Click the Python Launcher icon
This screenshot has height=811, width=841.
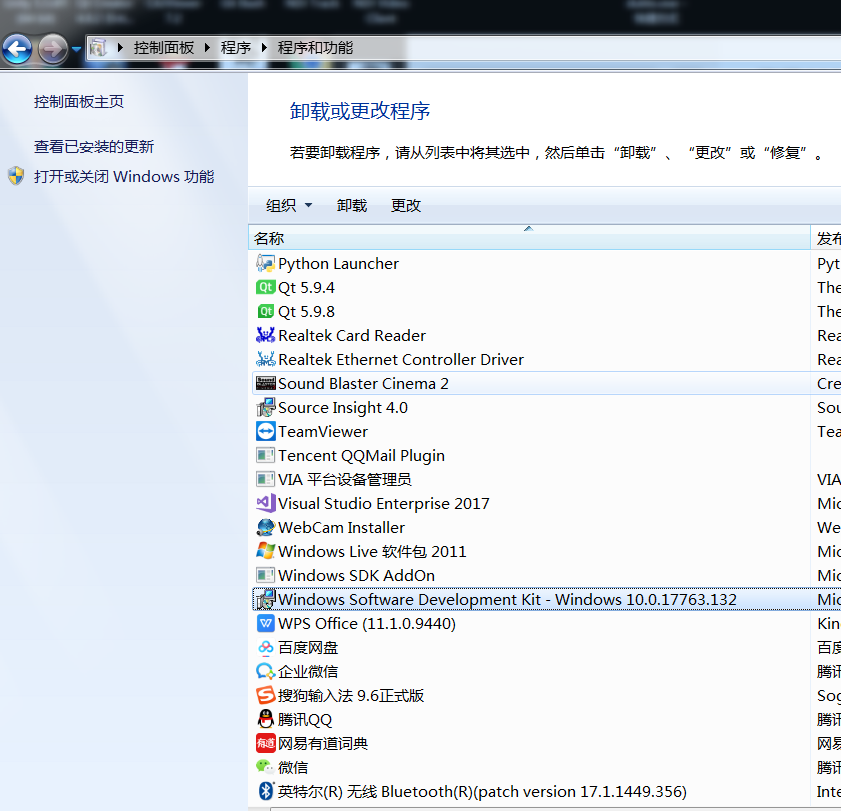point(265,263)
